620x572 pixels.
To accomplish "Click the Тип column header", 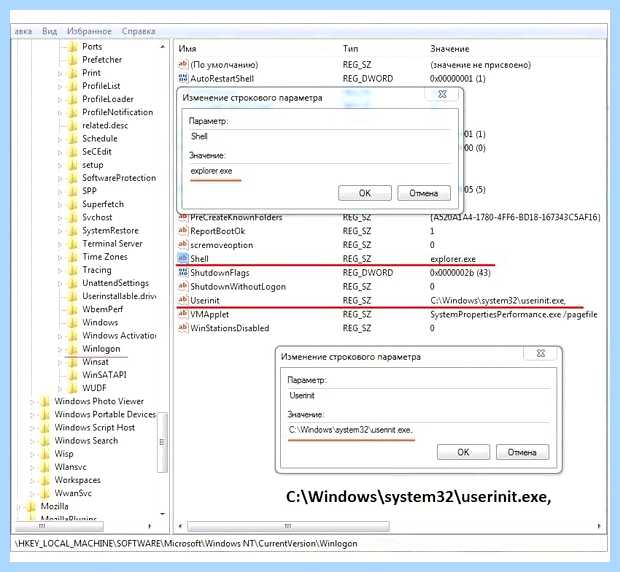I will (350, 49).
